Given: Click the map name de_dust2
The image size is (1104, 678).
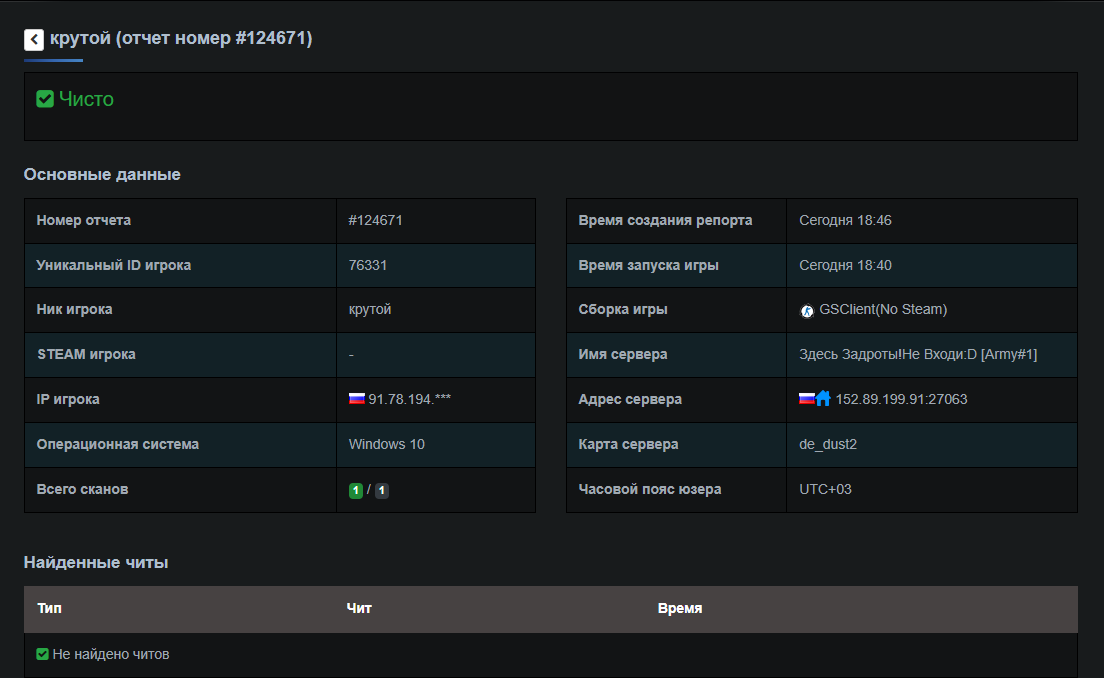Looking at the screenshot, I should [828, 444].
